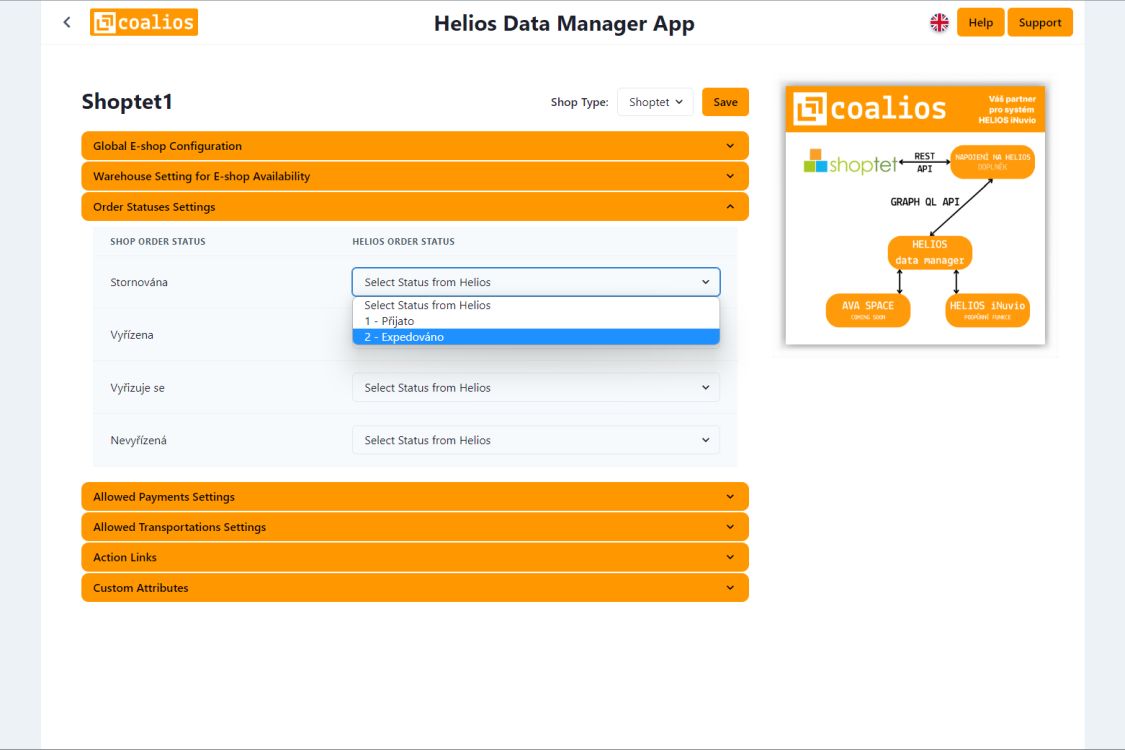Screen dimensions: 1125x750
Task: Click the 'Vyřízena' shop status label
Action: point(132,335)
